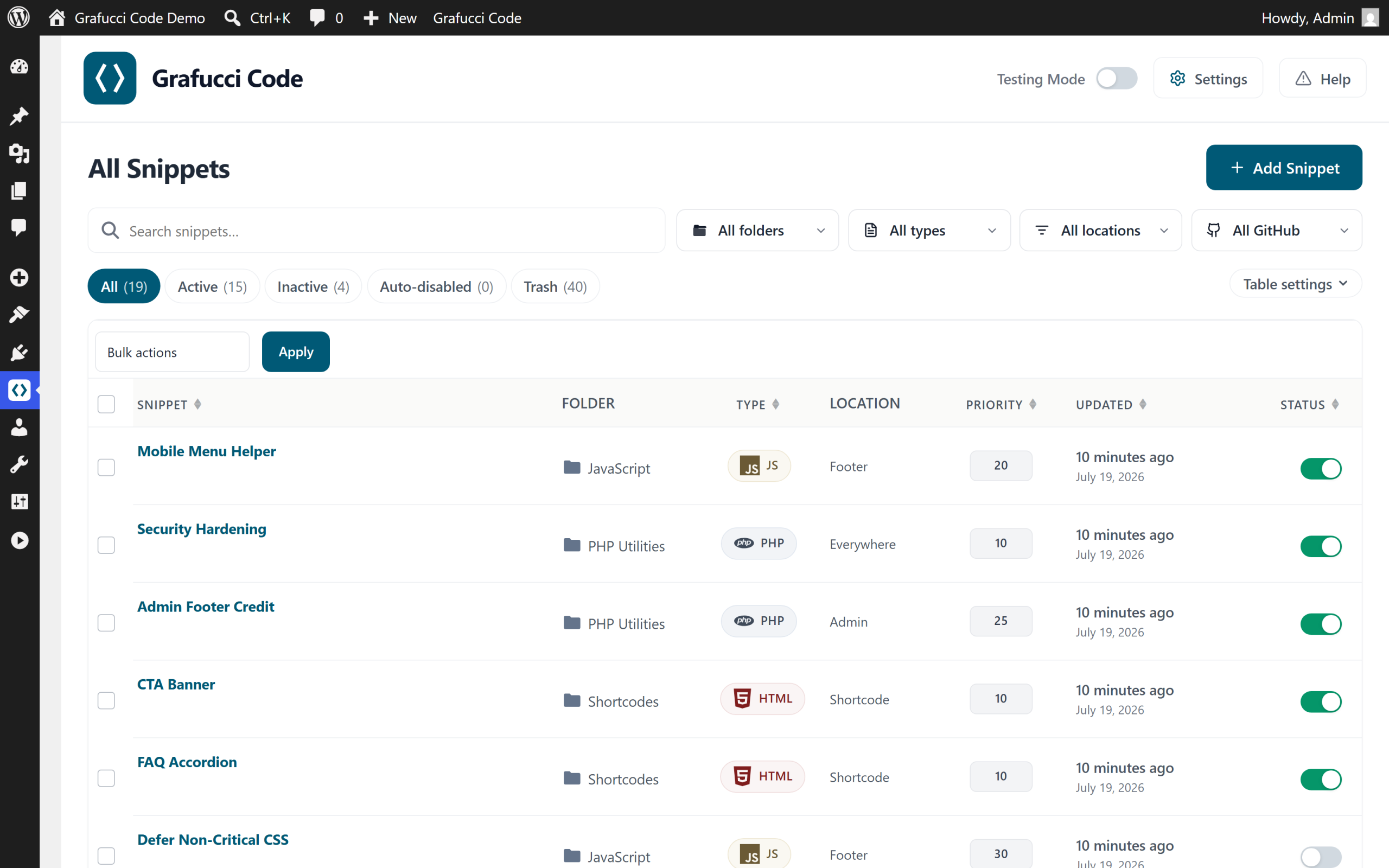Turn off the FAQ Accordion status toggle
This screenshot has width=1389, height=868.
pyautogui.click(x=1321, y=779)
